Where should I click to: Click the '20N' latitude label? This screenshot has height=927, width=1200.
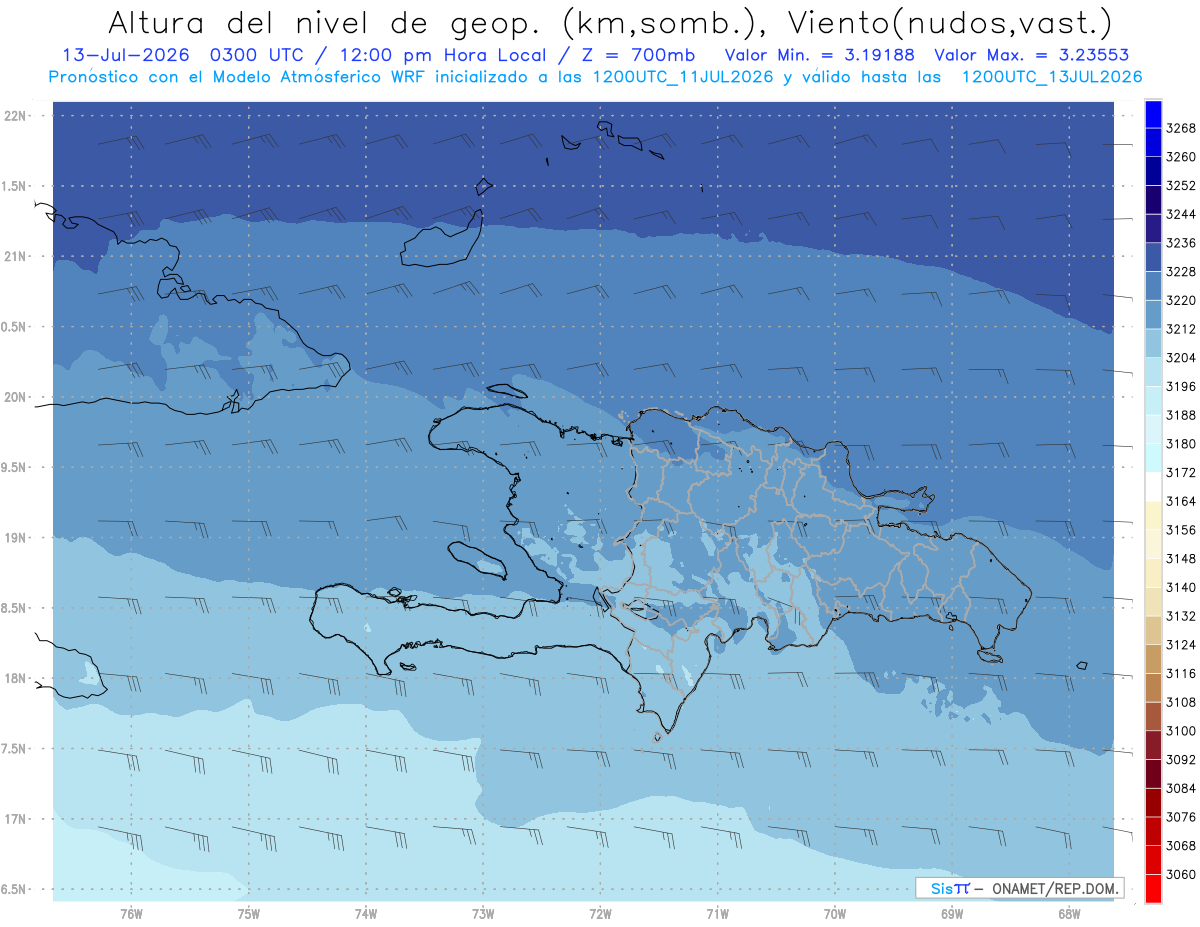tap(16, 397)
